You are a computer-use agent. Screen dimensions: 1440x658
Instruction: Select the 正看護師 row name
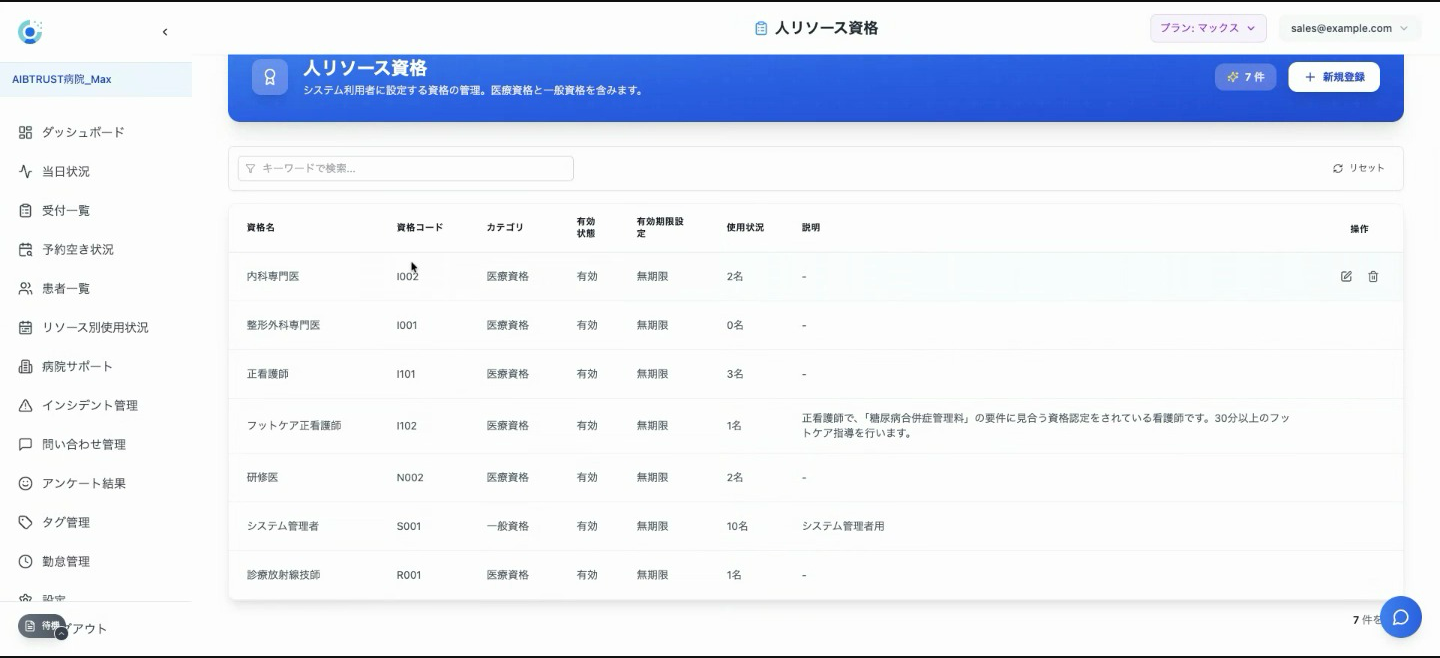(x=267, y=374)
